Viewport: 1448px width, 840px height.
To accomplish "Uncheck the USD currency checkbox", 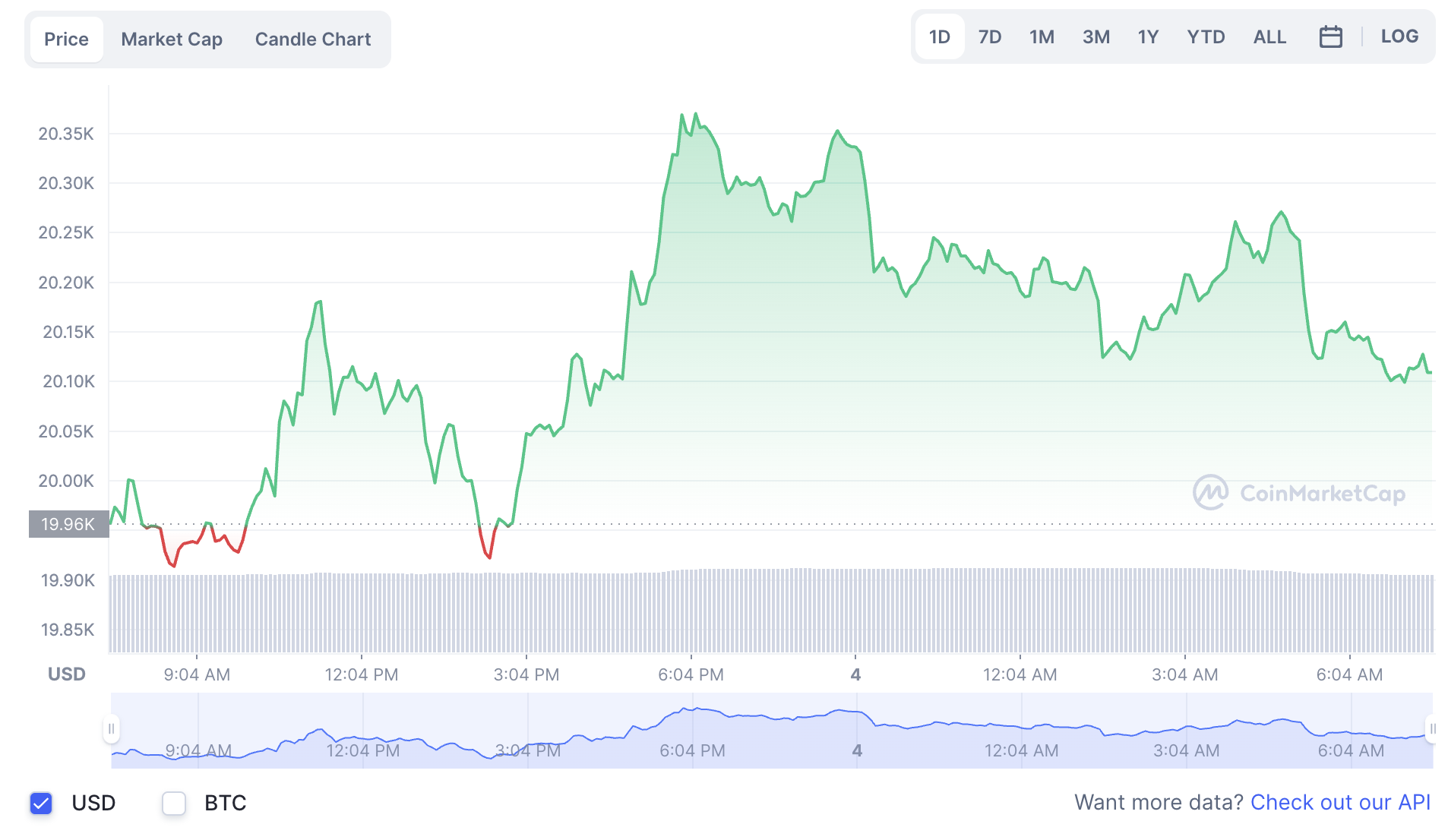I will tap(41, 803).
